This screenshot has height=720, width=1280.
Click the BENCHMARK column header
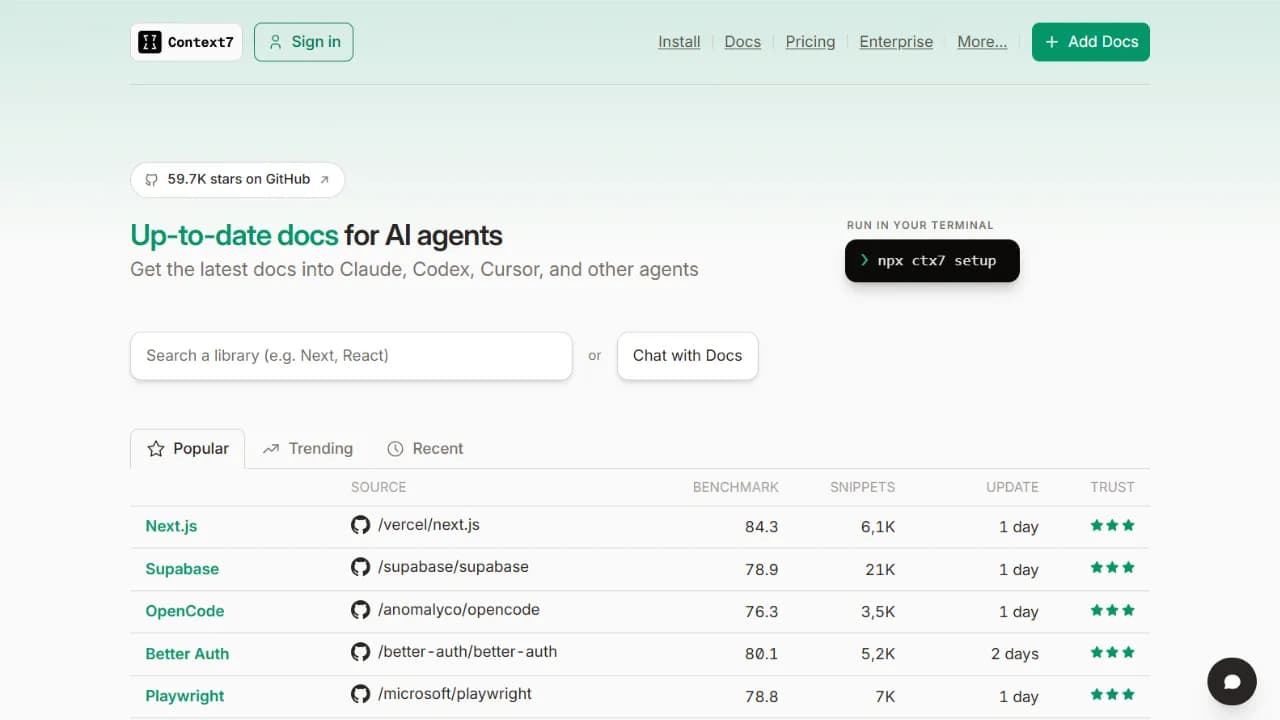coord(736,487)
